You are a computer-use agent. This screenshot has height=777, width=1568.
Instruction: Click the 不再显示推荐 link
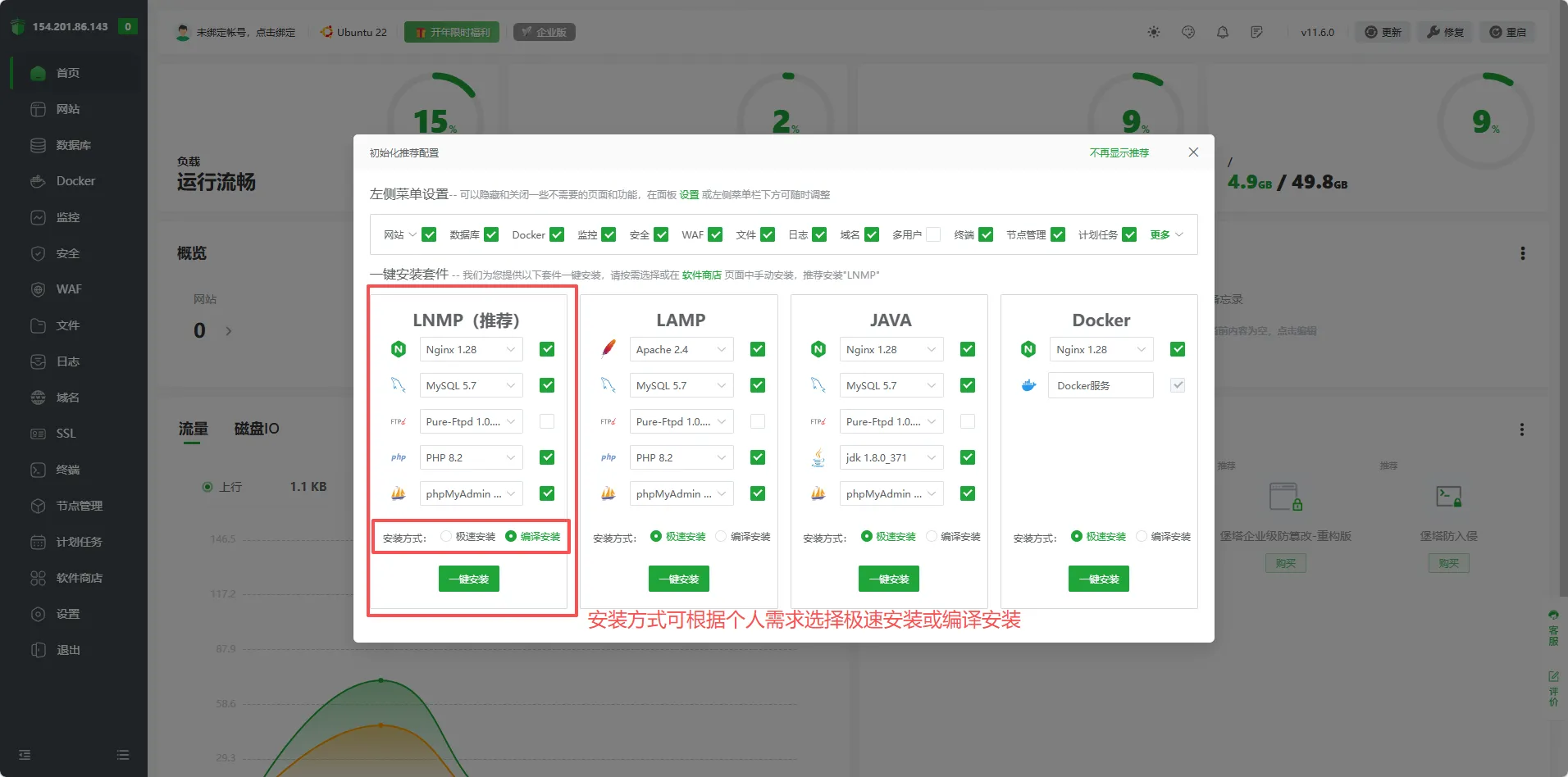click(1119, 152)
